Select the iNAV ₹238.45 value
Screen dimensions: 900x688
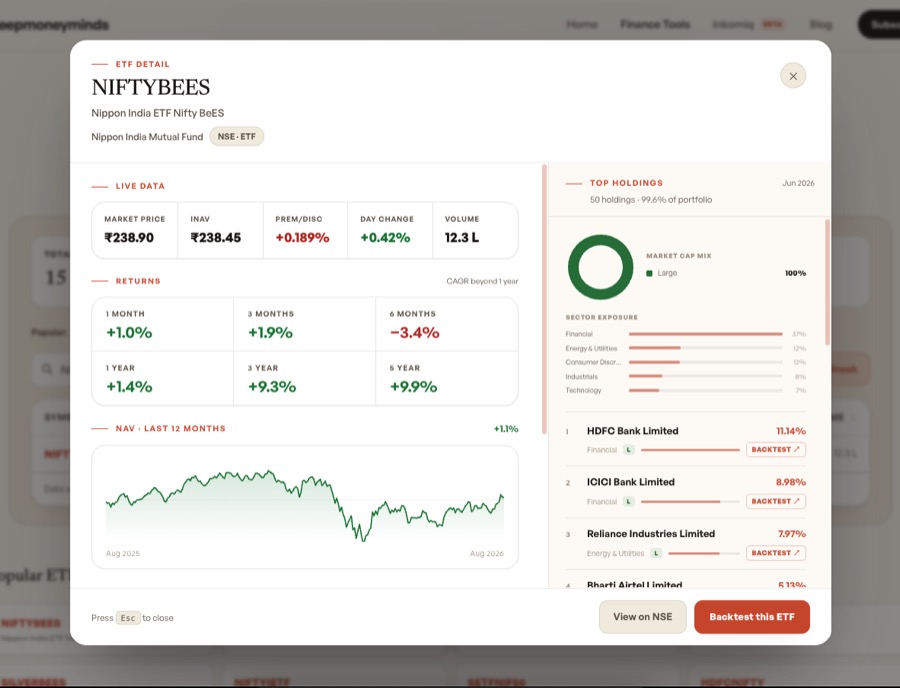point(216,238)
